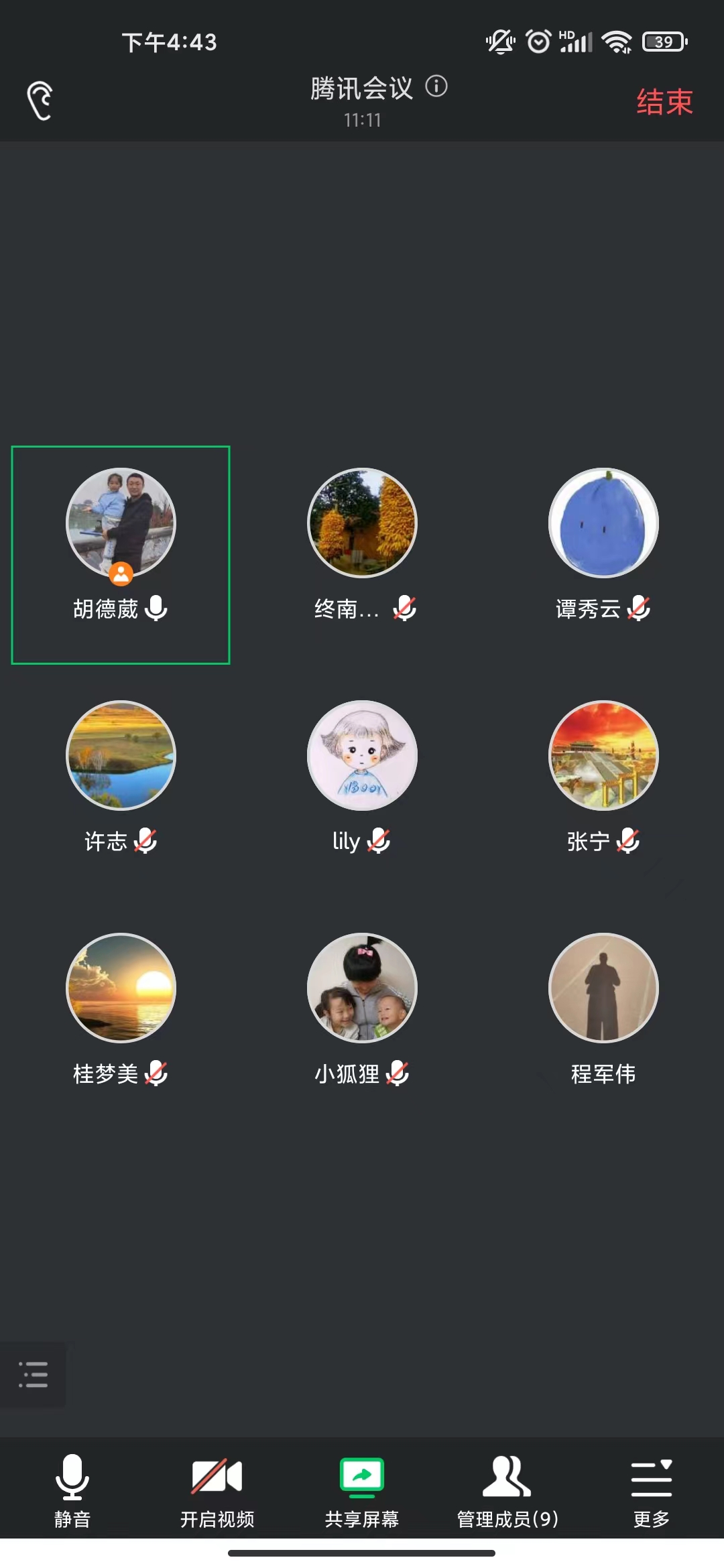
Task: End the meeting with 结束
Action: (664, 102)
